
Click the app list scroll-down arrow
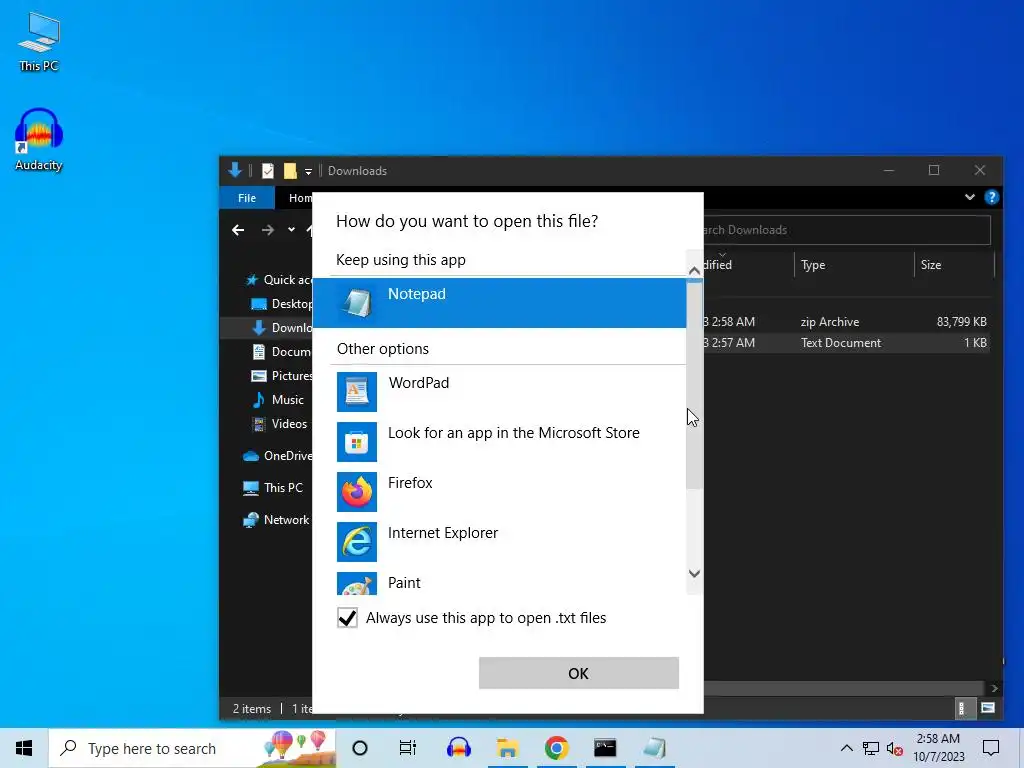tap(694, 574)
